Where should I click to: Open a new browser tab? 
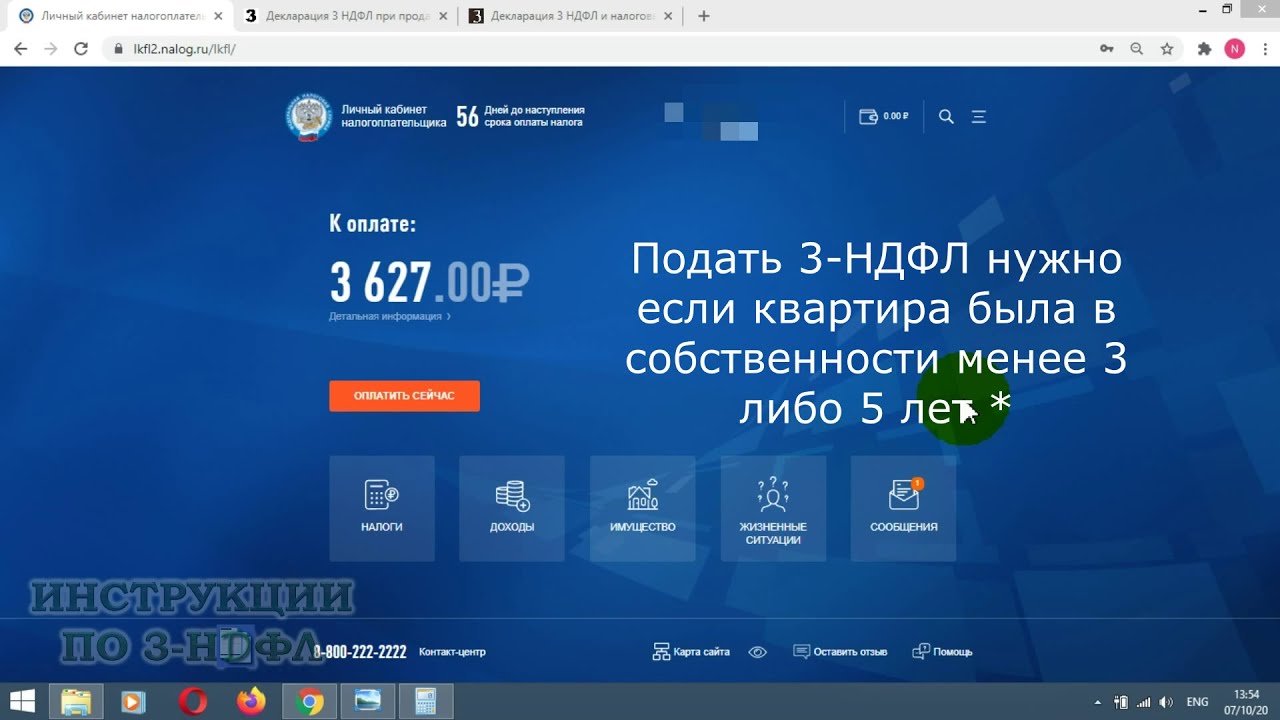click(704, 16)
